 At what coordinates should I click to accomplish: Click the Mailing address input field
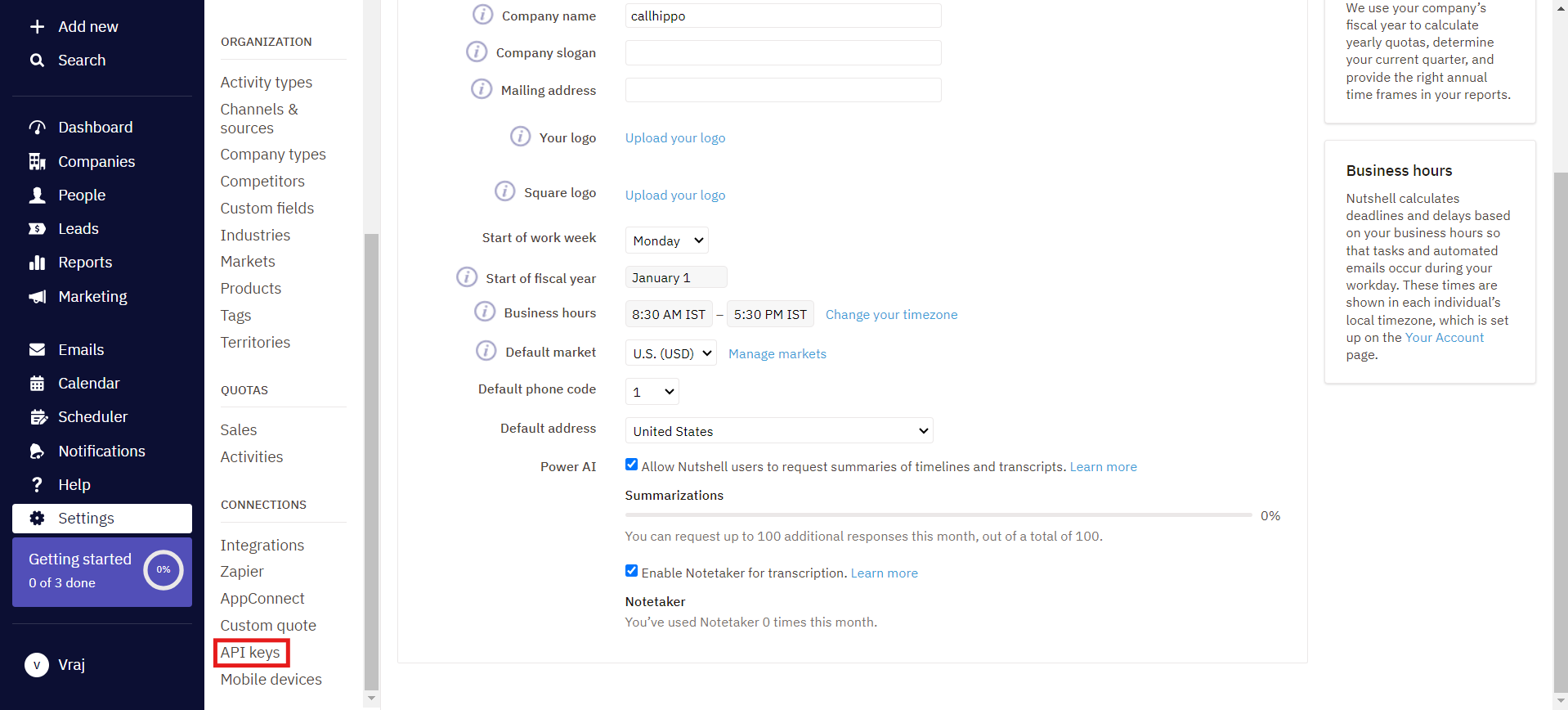pos(783,90)
